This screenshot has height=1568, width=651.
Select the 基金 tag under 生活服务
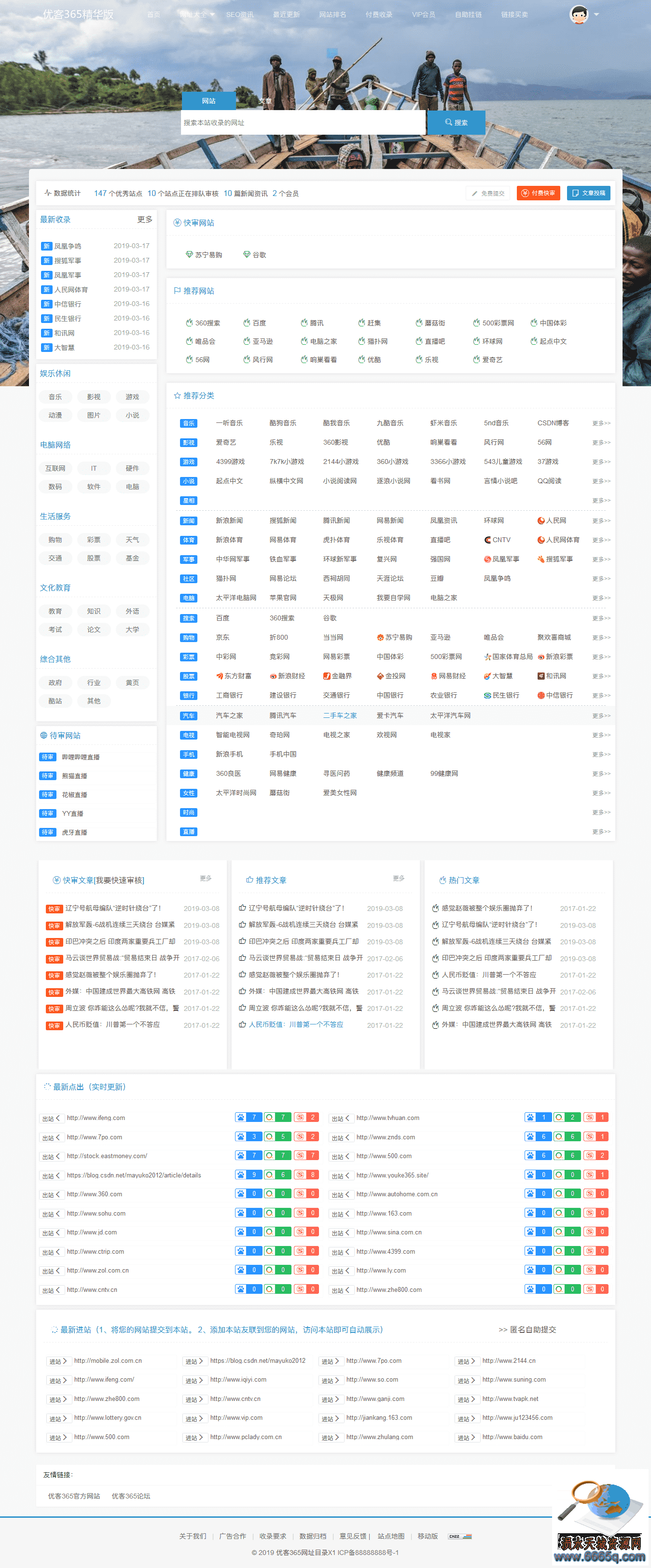(x=132, y=558)
